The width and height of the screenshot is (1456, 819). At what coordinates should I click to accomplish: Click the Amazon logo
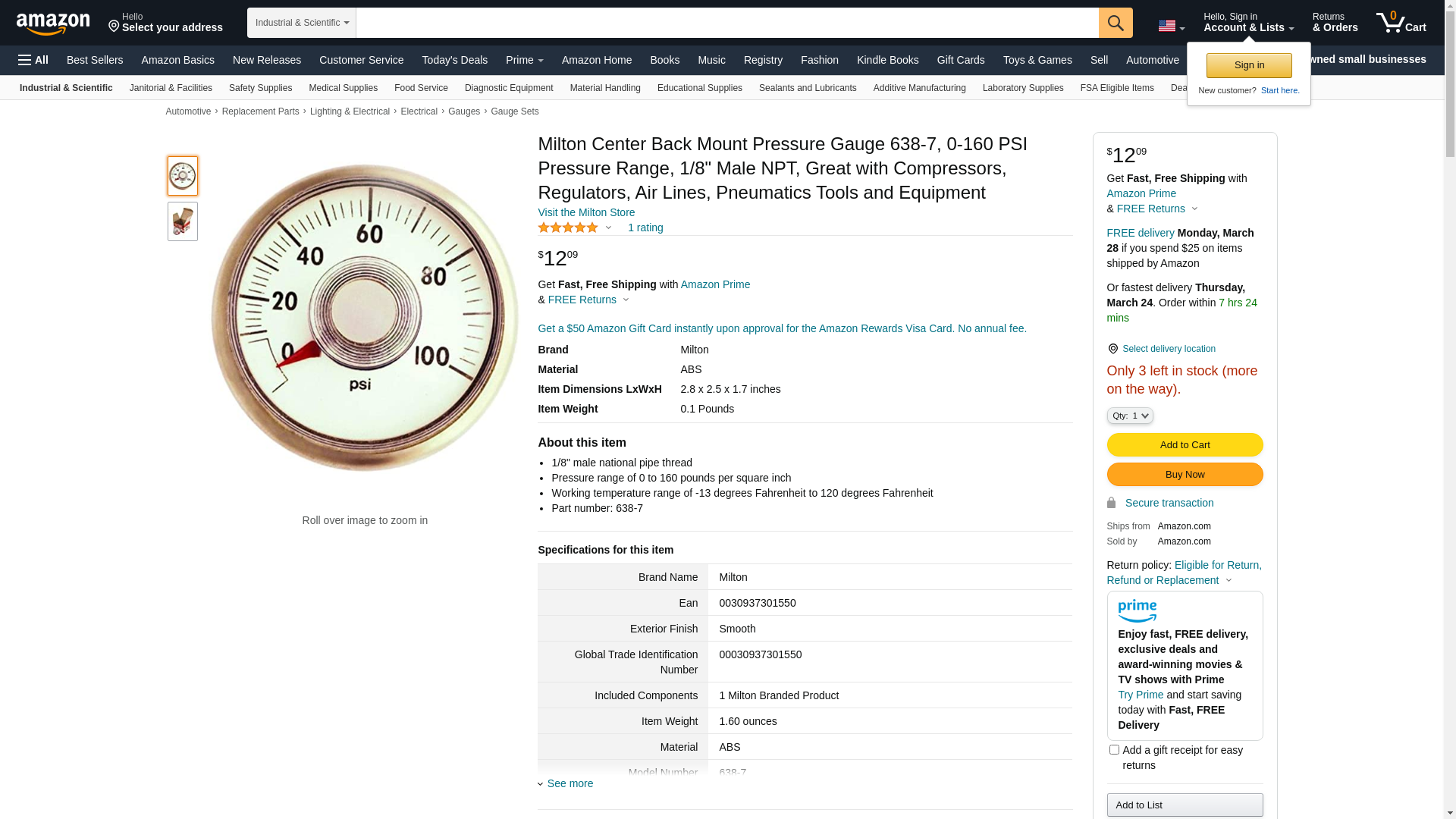(x=53, y=24)
